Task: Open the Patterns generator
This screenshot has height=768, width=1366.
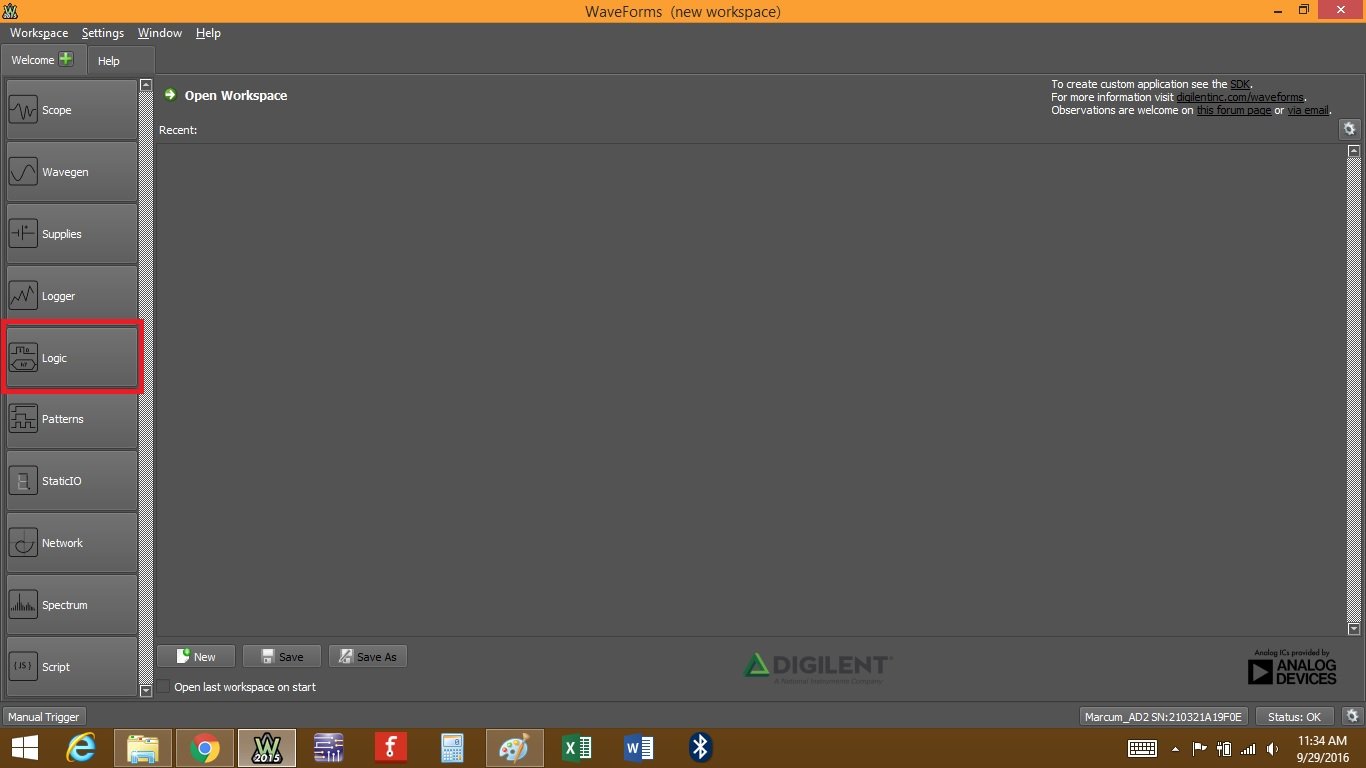Action: pos(72,419)
